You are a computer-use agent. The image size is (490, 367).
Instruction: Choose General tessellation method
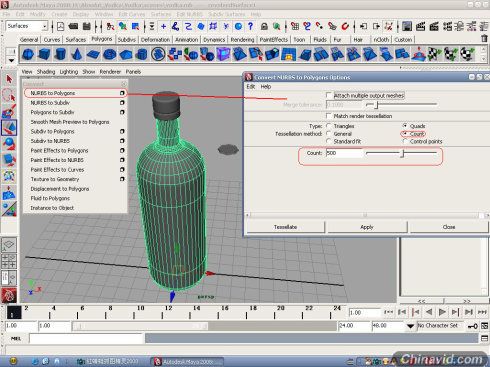pos(329,134)
